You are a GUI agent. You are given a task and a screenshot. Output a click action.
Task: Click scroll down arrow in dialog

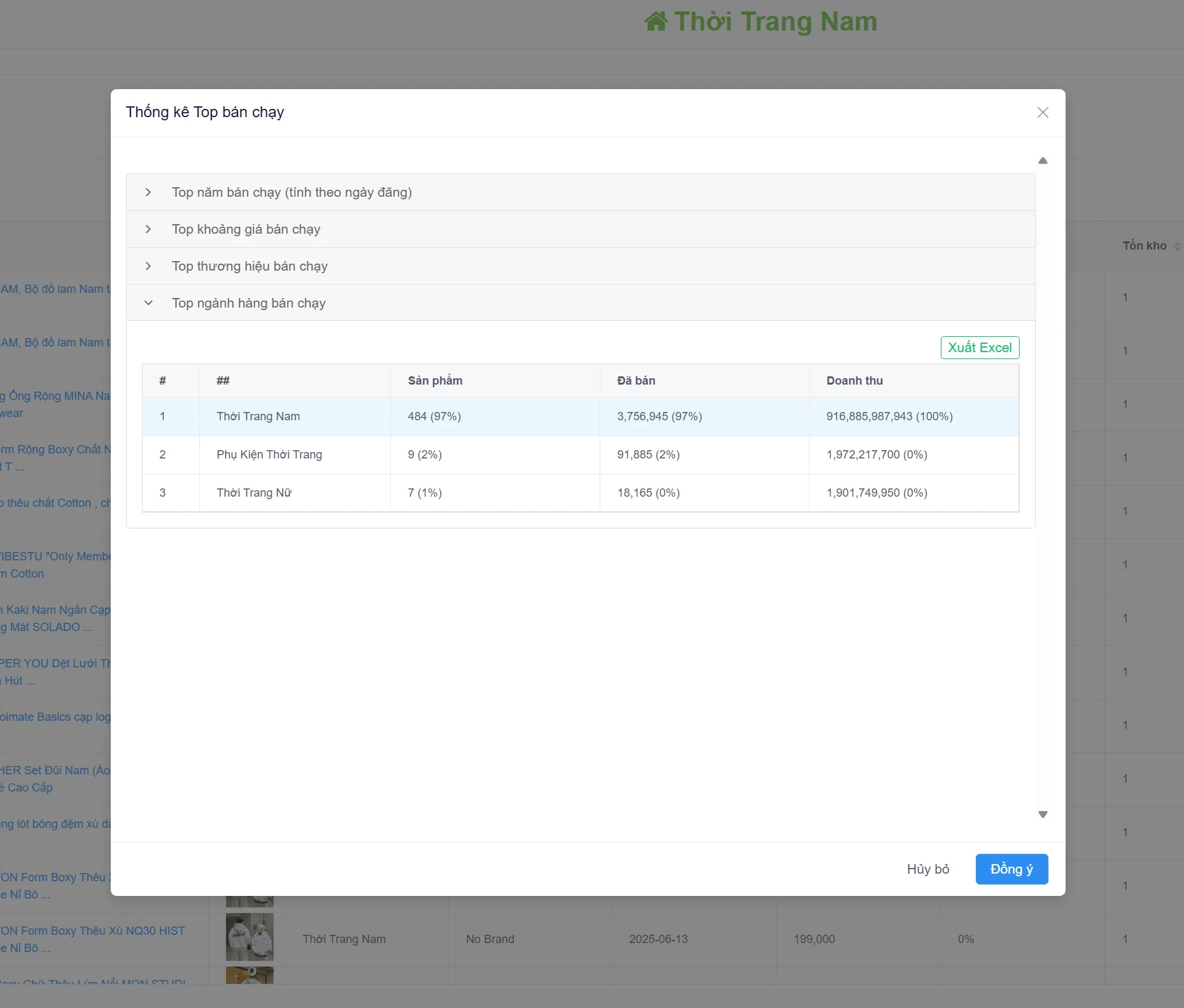(x=1043, y=814)
